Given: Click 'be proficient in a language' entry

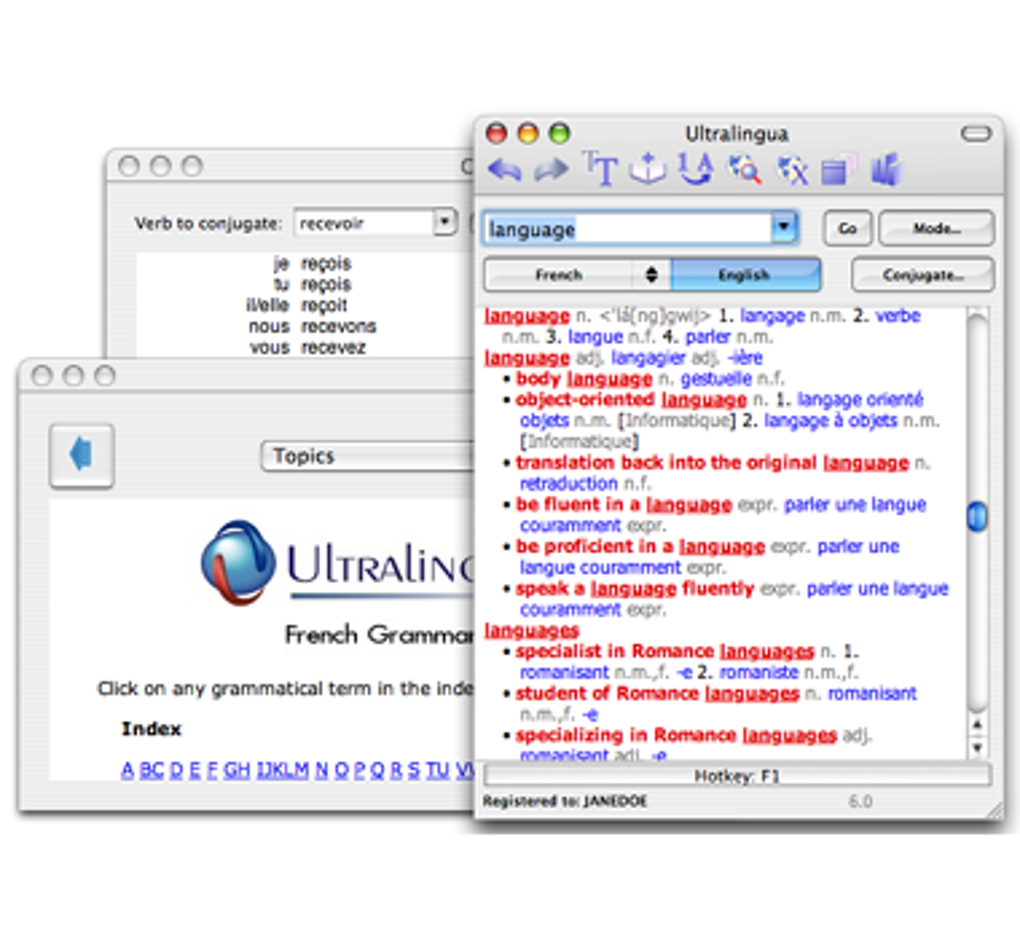Looking at the screenshot, I should pos(640,546).
